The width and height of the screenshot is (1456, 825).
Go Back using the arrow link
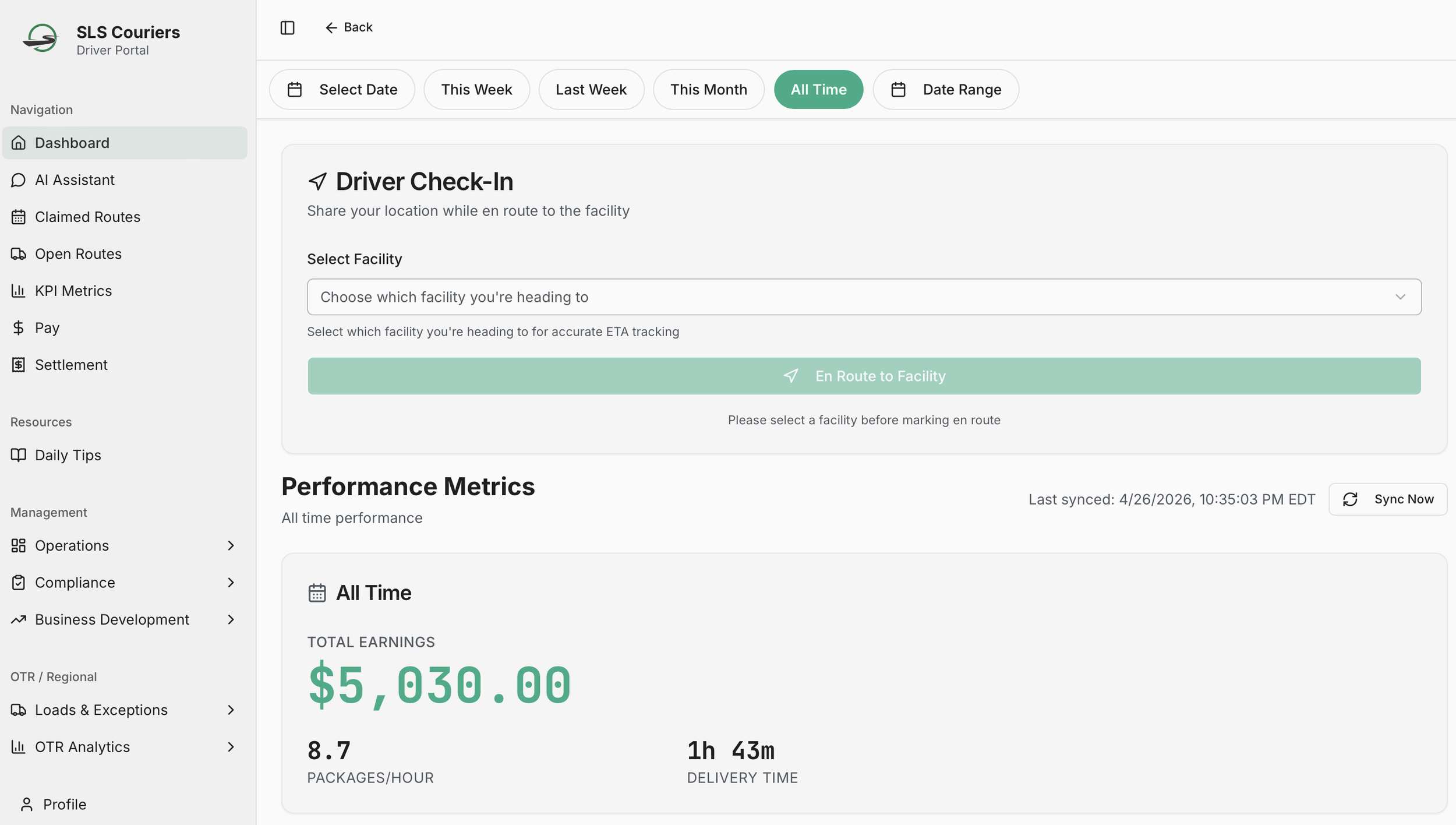tap(348, 27)
